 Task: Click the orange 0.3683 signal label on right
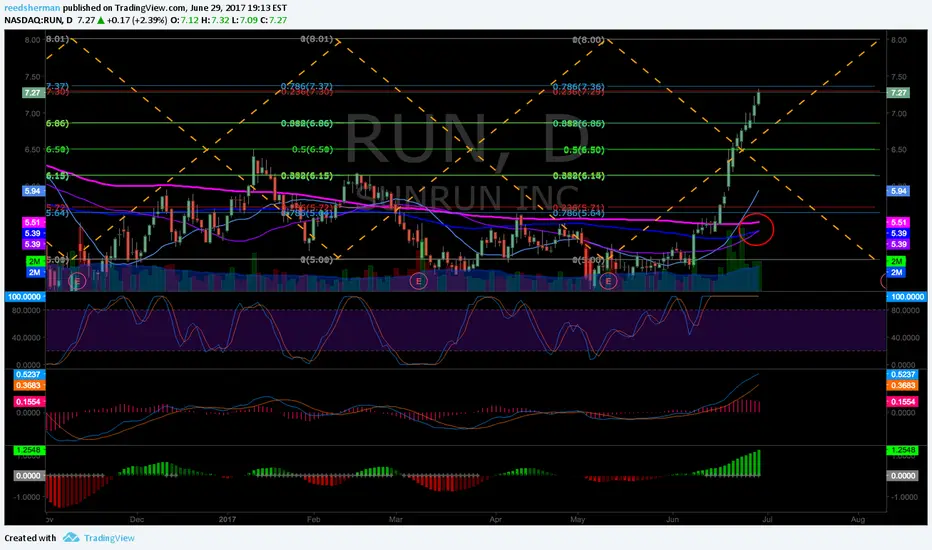[902, 385]
